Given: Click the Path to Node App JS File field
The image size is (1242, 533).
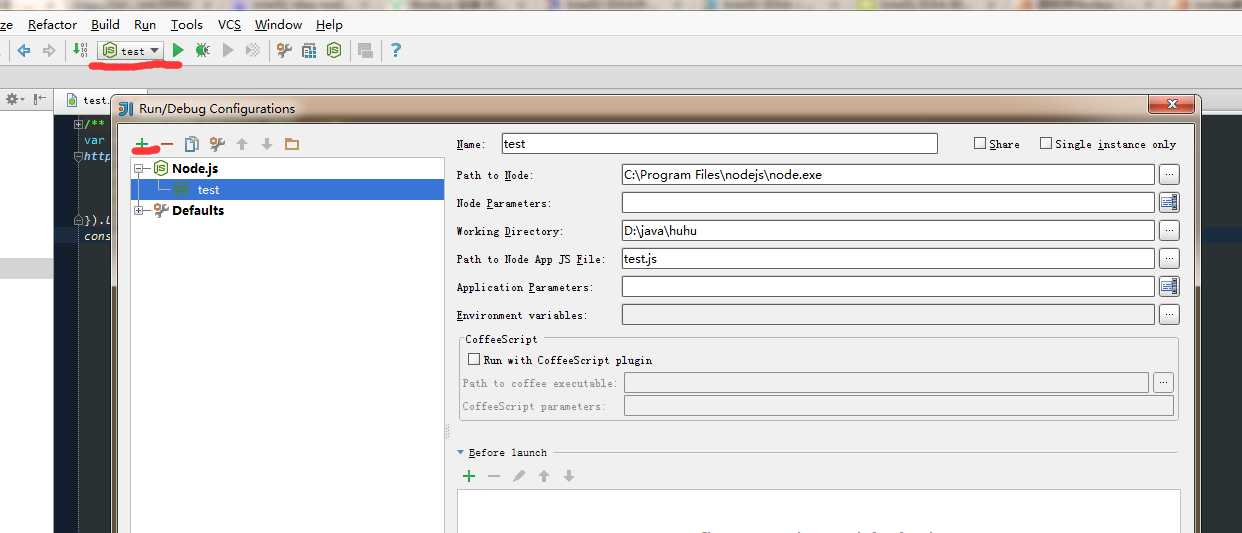Looking at the screenshot, I should pyautogui.click(x=888, y=259).
